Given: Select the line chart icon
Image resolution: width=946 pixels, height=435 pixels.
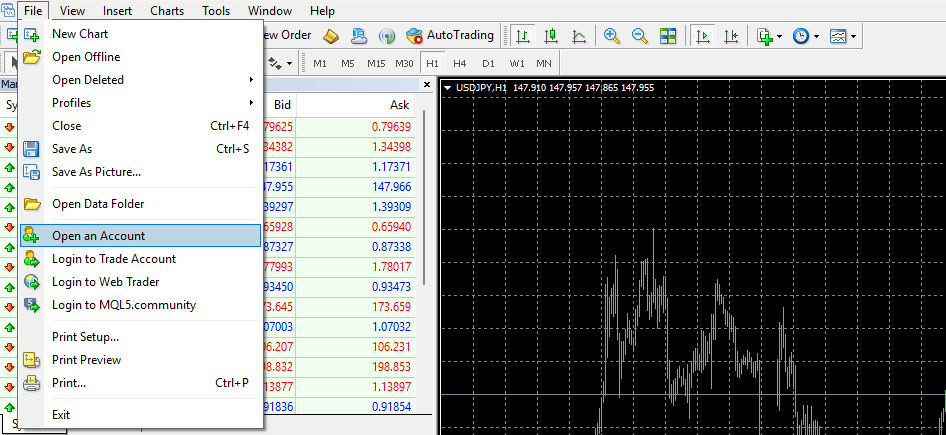Looking at the screenshot, I should coord(578,36).
